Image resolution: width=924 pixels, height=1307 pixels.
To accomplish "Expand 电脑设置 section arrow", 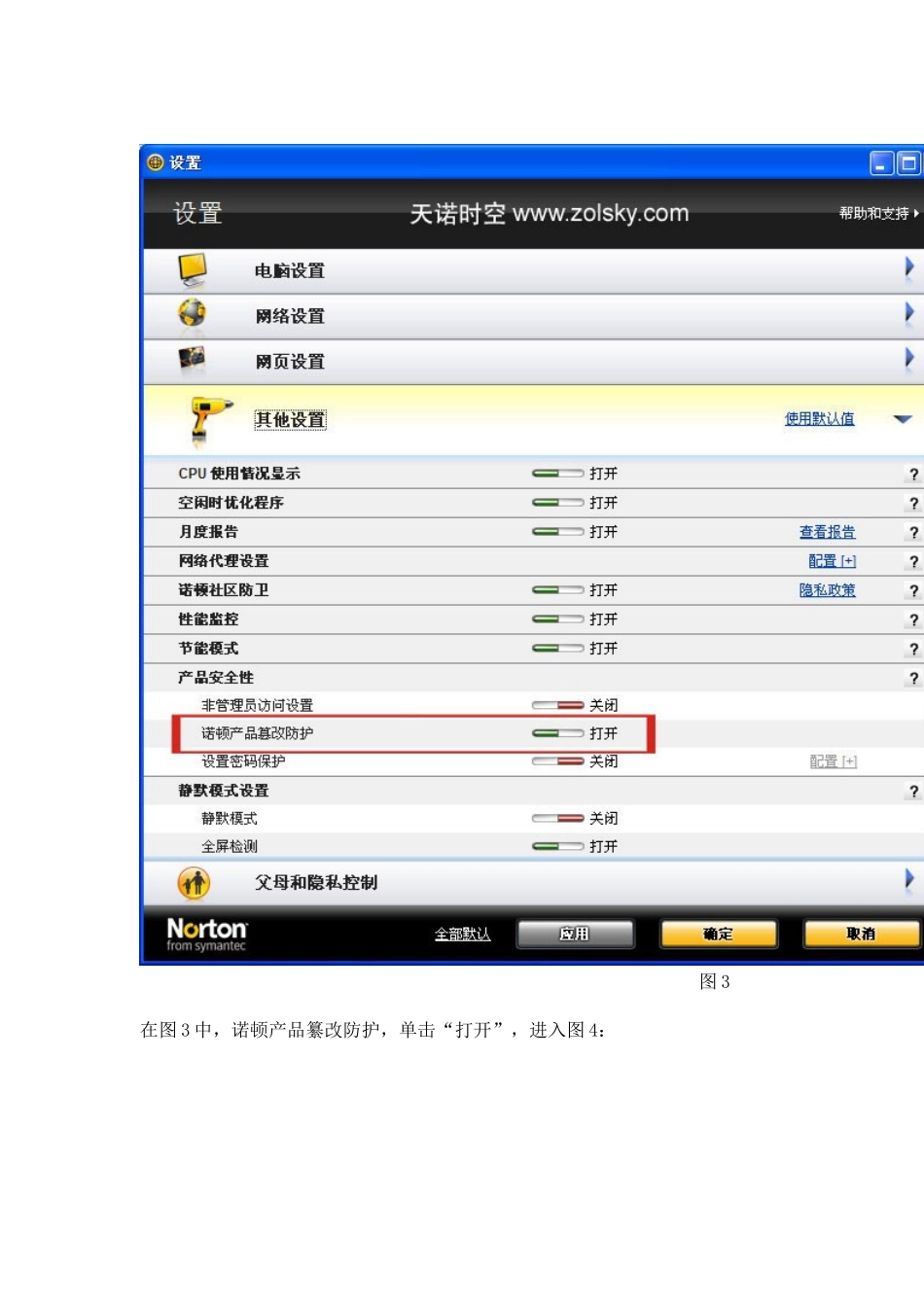I will [909, 267].
